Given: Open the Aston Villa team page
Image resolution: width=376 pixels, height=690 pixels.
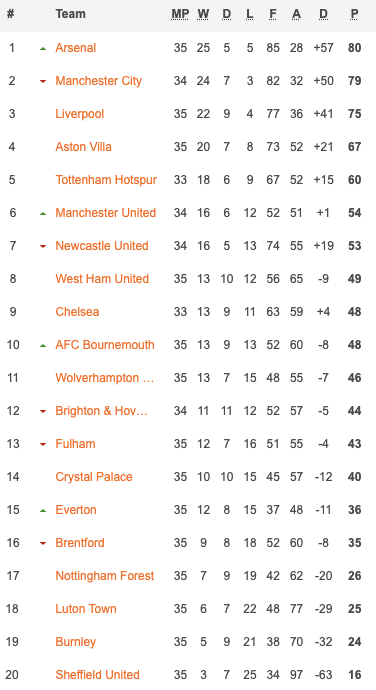Looking at the screenshot, I should pos(83,147).
